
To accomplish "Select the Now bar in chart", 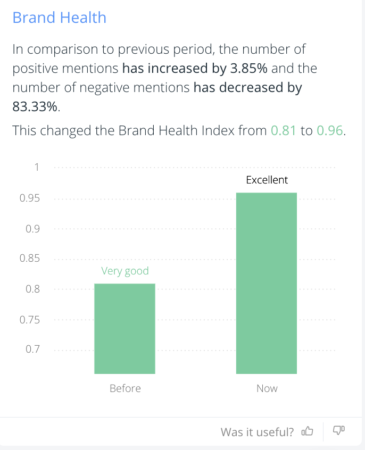I will point(266,283).
